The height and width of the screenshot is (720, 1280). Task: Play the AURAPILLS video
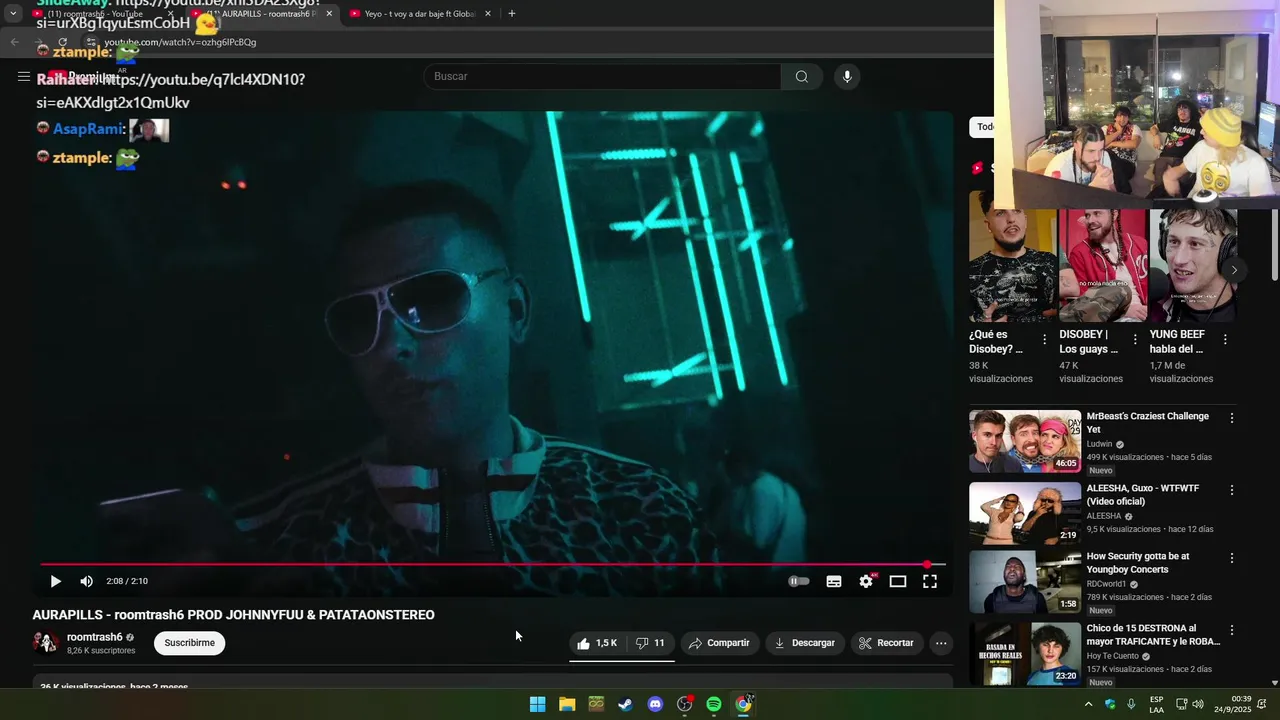click(55, 581)
